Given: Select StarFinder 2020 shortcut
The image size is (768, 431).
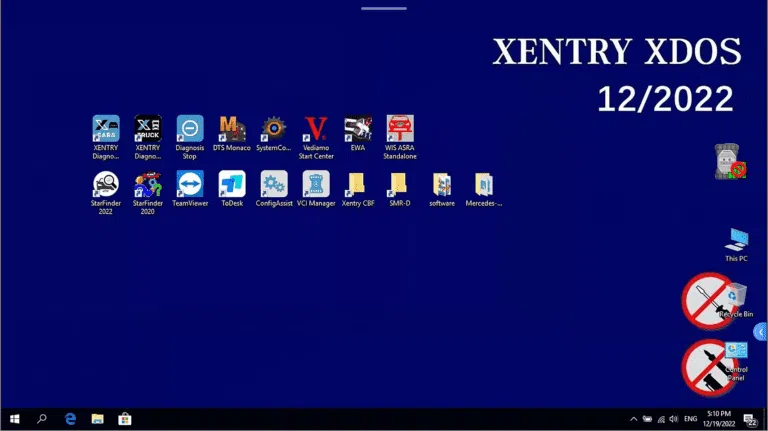Looking at the screenshot, I should coord(148,192).
